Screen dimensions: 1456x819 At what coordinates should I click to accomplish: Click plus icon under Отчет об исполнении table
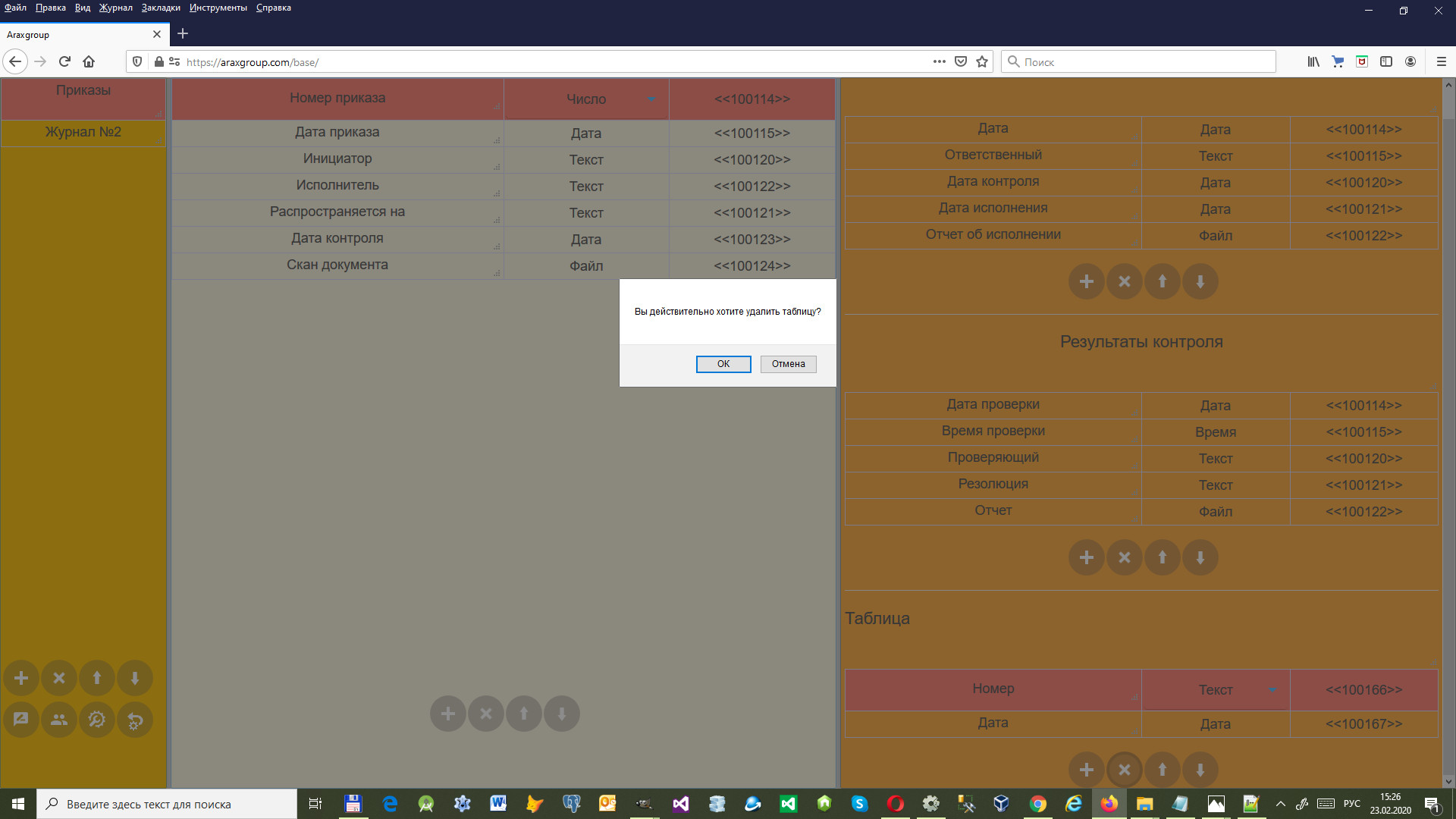[1086, 281]
